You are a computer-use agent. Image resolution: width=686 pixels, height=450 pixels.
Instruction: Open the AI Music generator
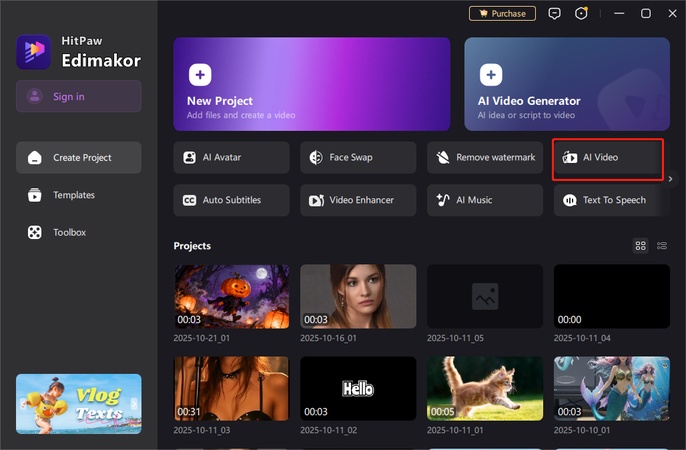[485, 200]
